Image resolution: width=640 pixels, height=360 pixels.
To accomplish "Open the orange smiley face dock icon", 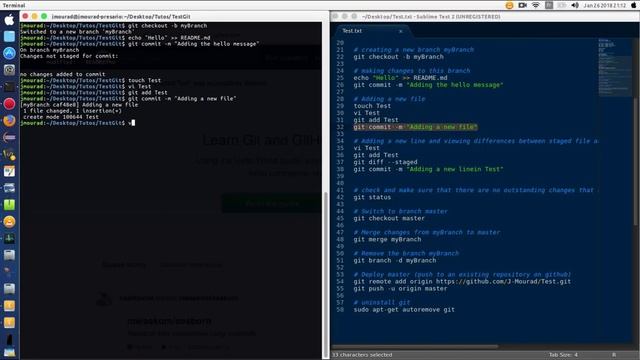I will (9, 222).
